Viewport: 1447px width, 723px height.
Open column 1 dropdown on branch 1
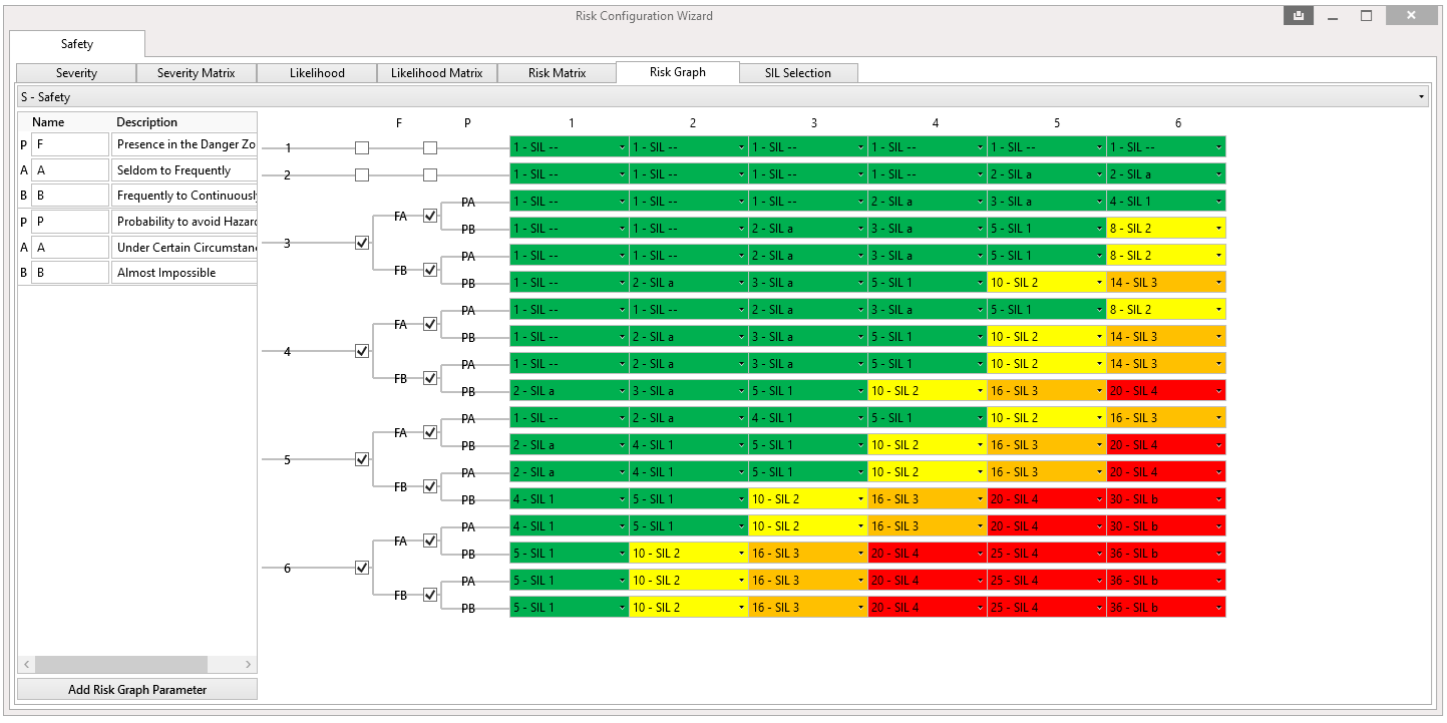click(x=569, y=147)
